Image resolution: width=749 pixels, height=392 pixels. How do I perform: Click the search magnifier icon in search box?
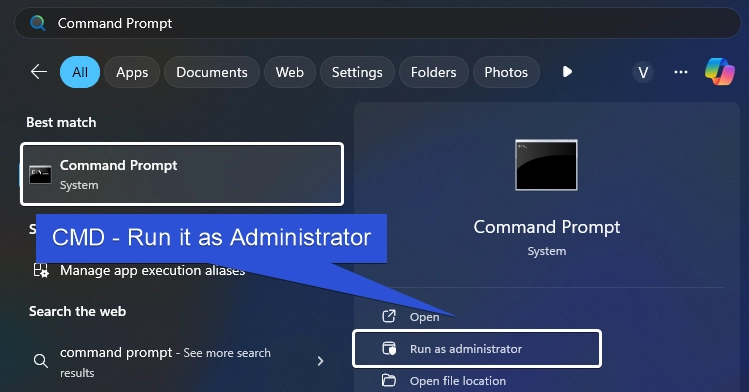pyautogui.click(x=38, y=22)
